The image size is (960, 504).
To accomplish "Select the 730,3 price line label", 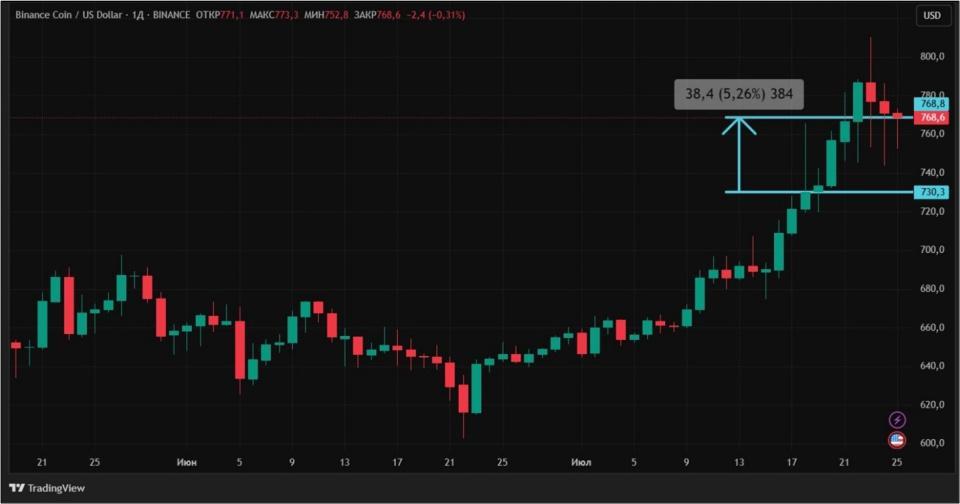I will (932, 192).
